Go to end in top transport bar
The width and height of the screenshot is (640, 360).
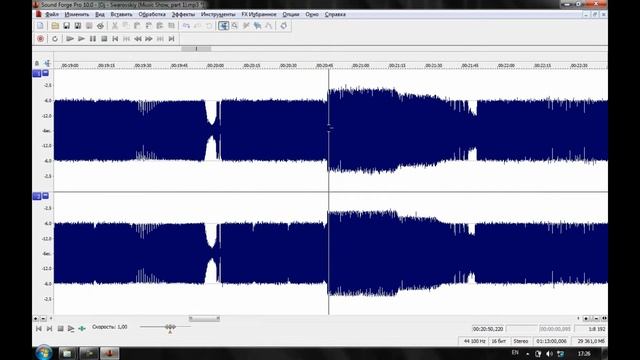pos(171,39)
